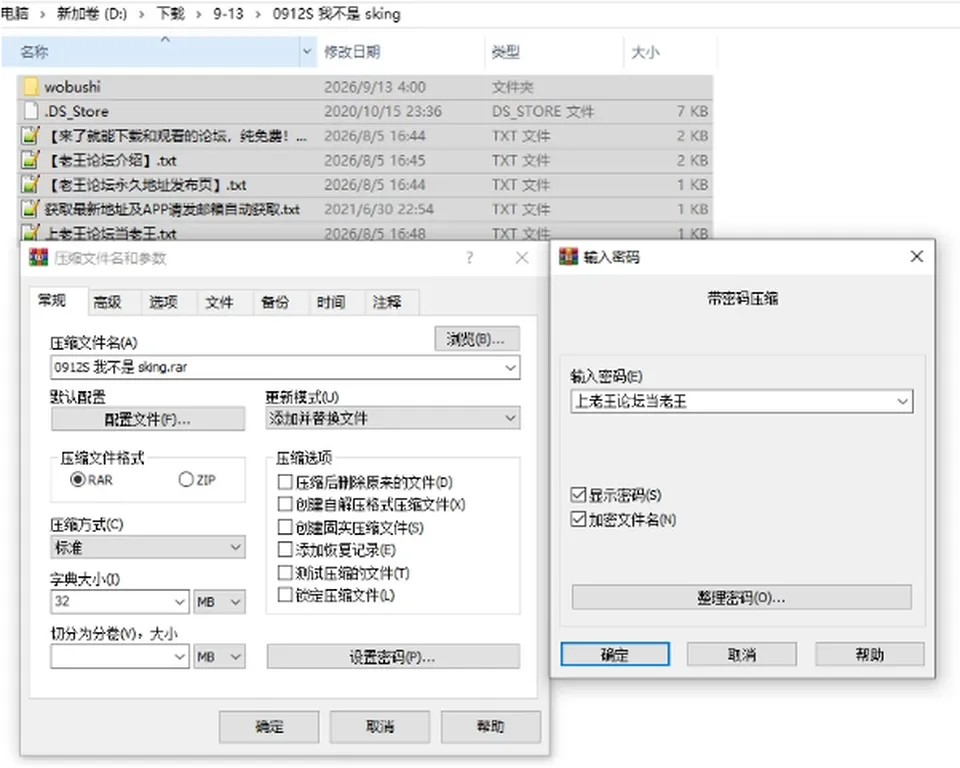This screenshot has width=960, height=768.
Task: Select the .DS_Store file name
Action: tap(77, 111)
